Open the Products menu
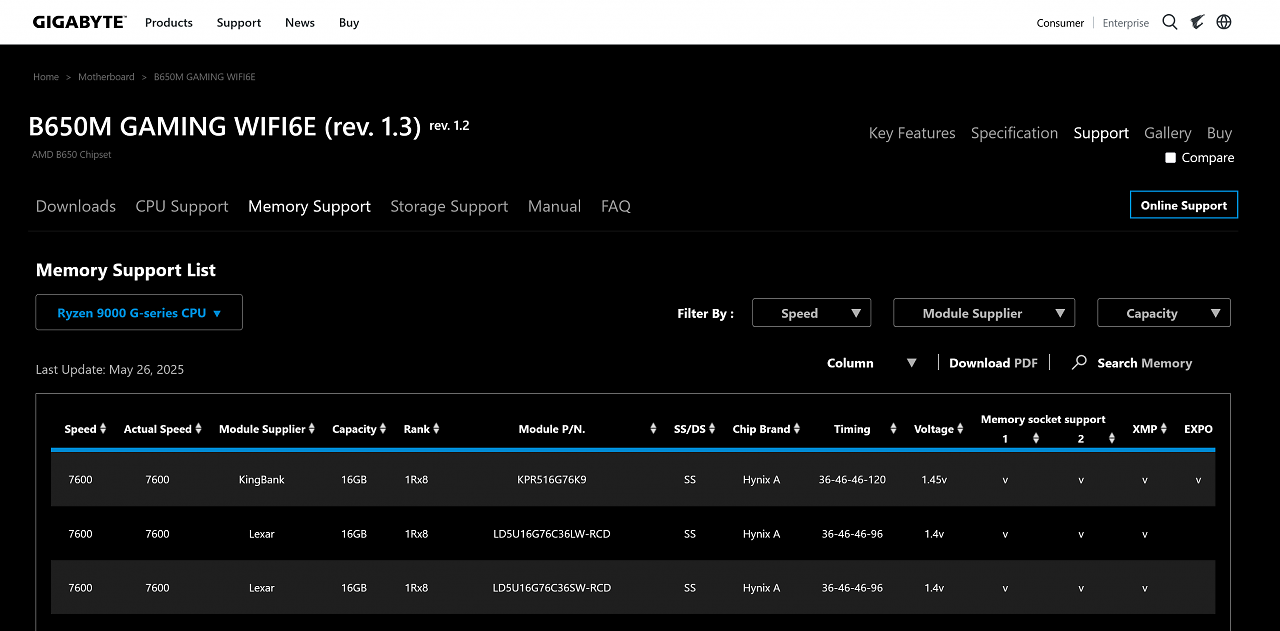 click(169, 22)
